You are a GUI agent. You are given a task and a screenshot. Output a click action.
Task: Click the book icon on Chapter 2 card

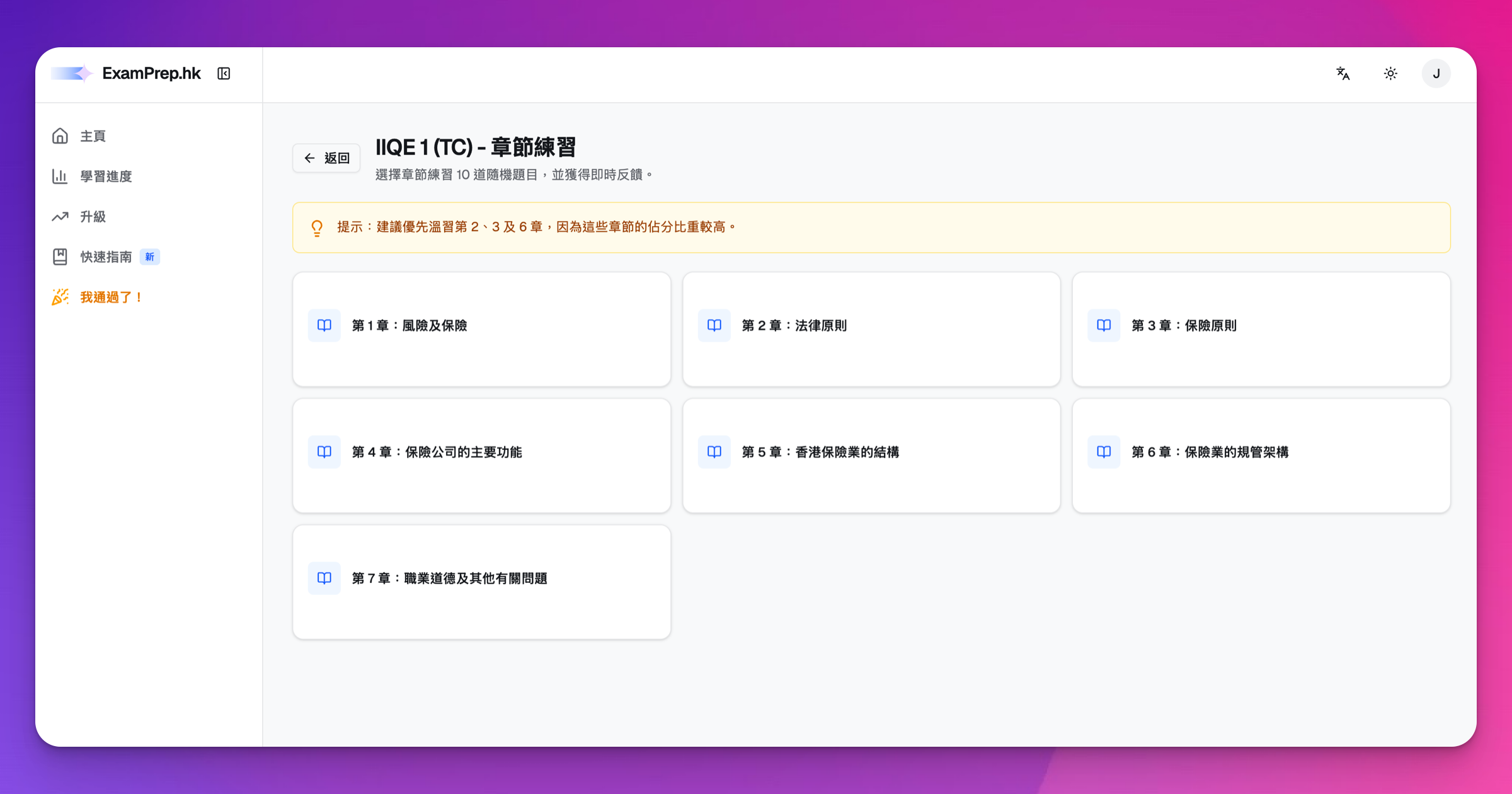714,326
